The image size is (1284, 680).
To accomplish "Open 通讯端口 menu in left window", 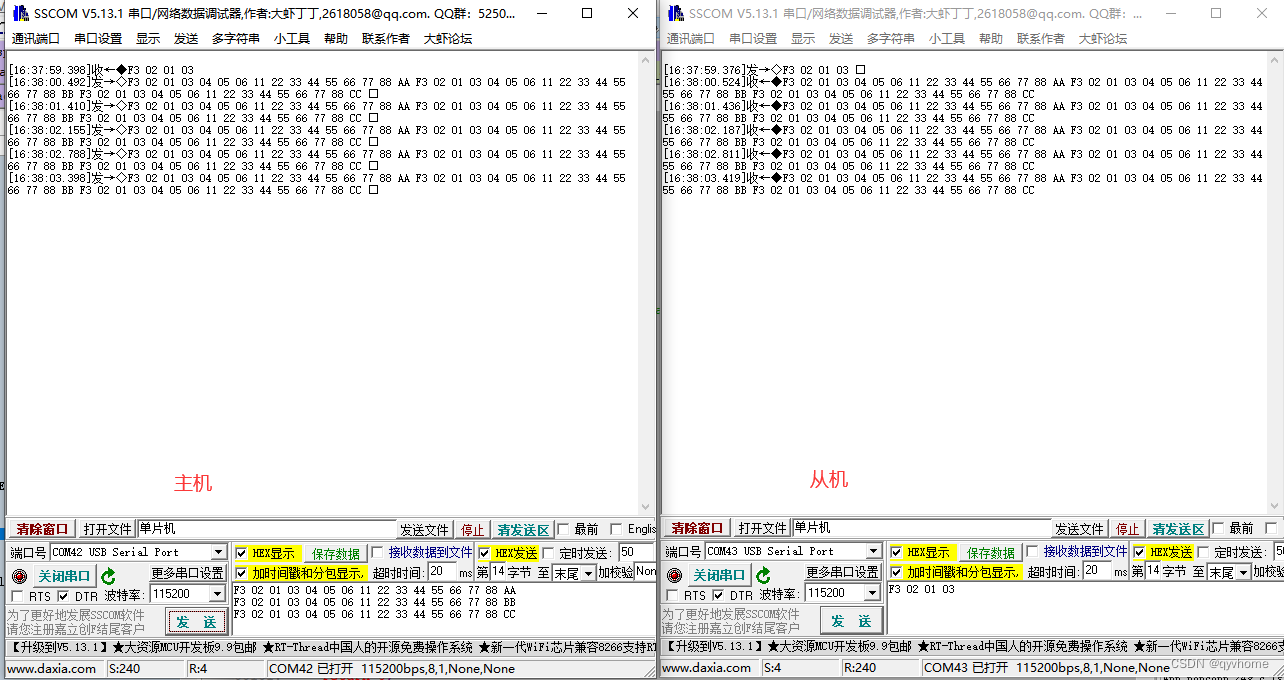I will (x=35, y=38).
